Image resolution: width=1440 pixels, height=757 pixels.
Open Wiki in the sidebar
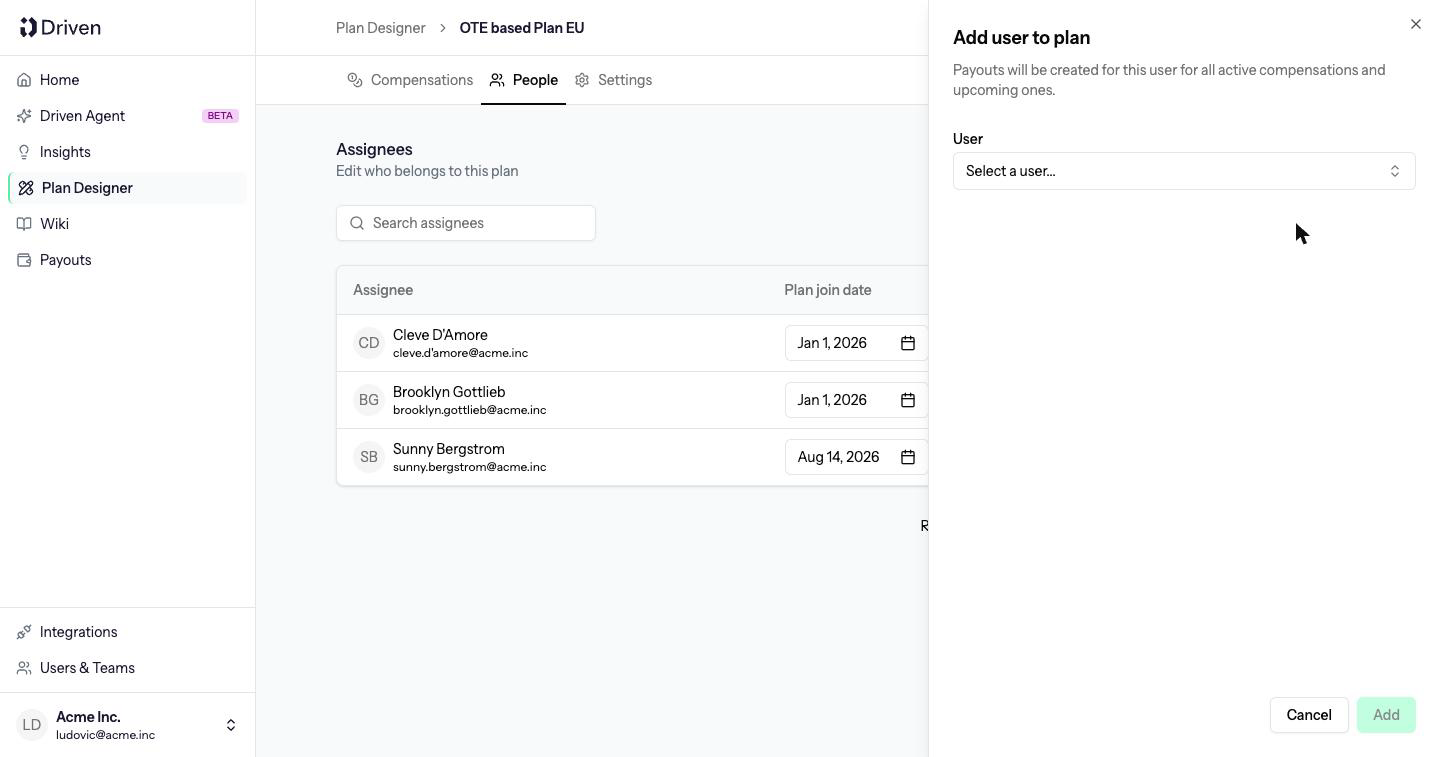(128, 224)
